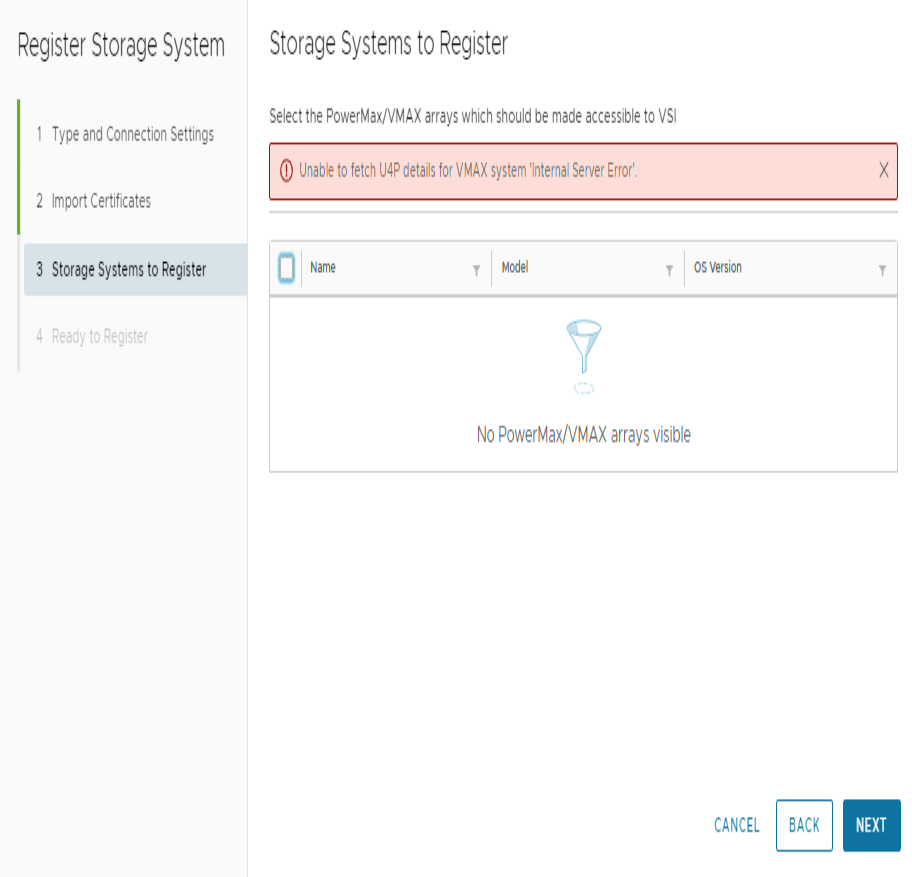Toggle the select-all checkbox in the table header
This screenshot has height=877, width=912.
[284, 268]
